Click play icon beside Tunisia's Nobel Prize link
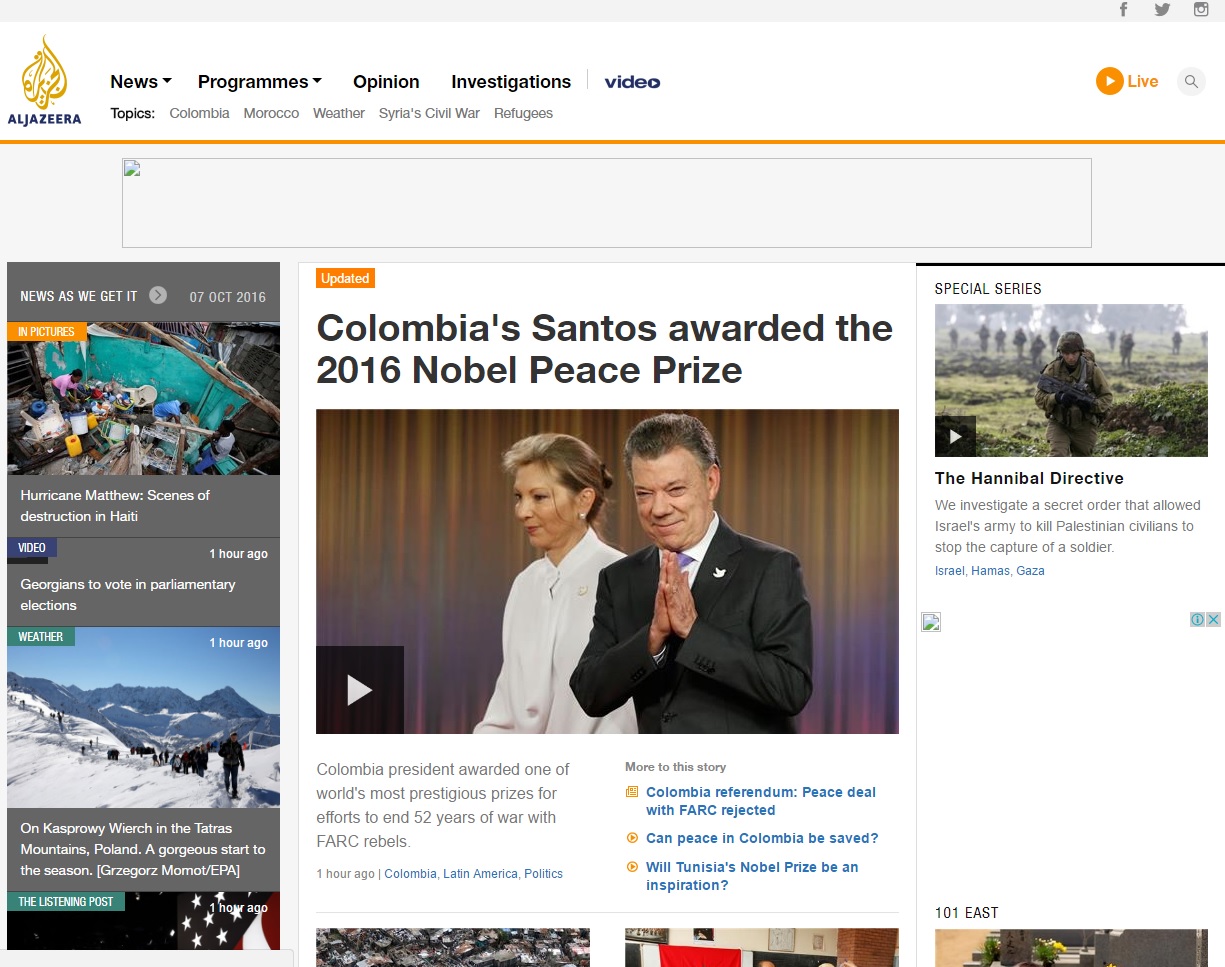Image resolution: width=1225 pixels, height=967 pixels. (x=632, y=867)
